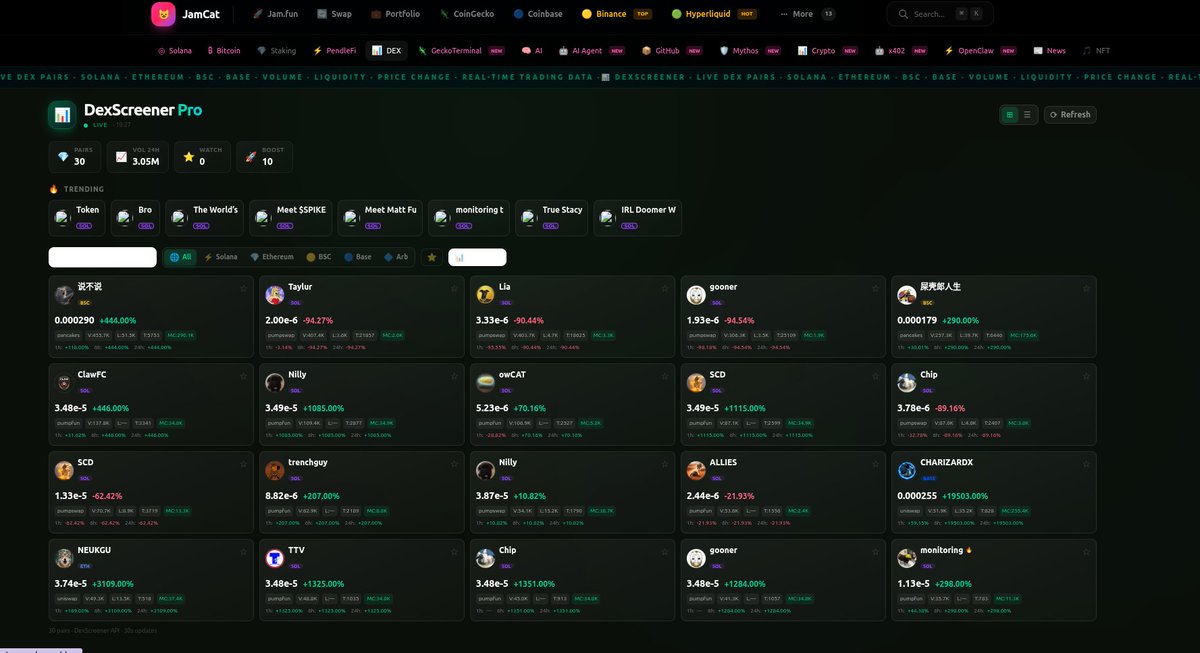
Task: Star the trenchguy pair card
Action: pyautogui.click(x=454, y=464)
